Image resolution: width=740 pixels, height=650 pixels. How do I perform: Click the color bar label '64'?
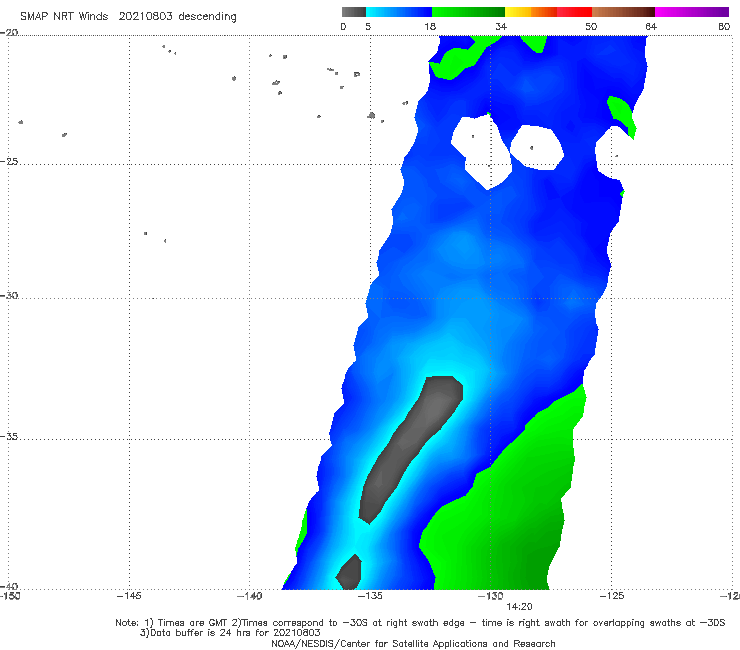(651, 26)
